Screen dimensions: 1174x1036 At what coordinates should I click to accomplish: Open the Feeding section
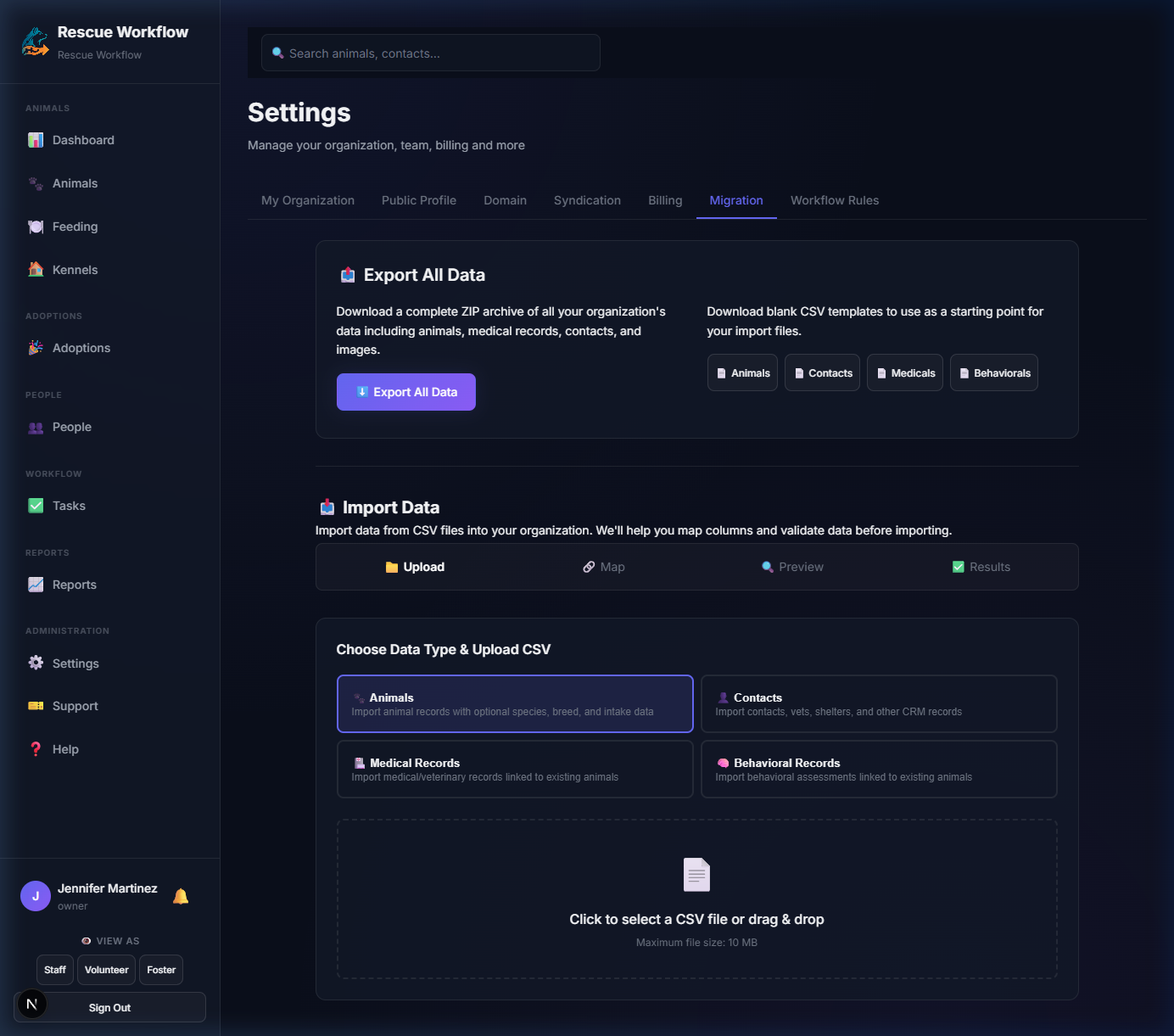(x=75, y=227)
